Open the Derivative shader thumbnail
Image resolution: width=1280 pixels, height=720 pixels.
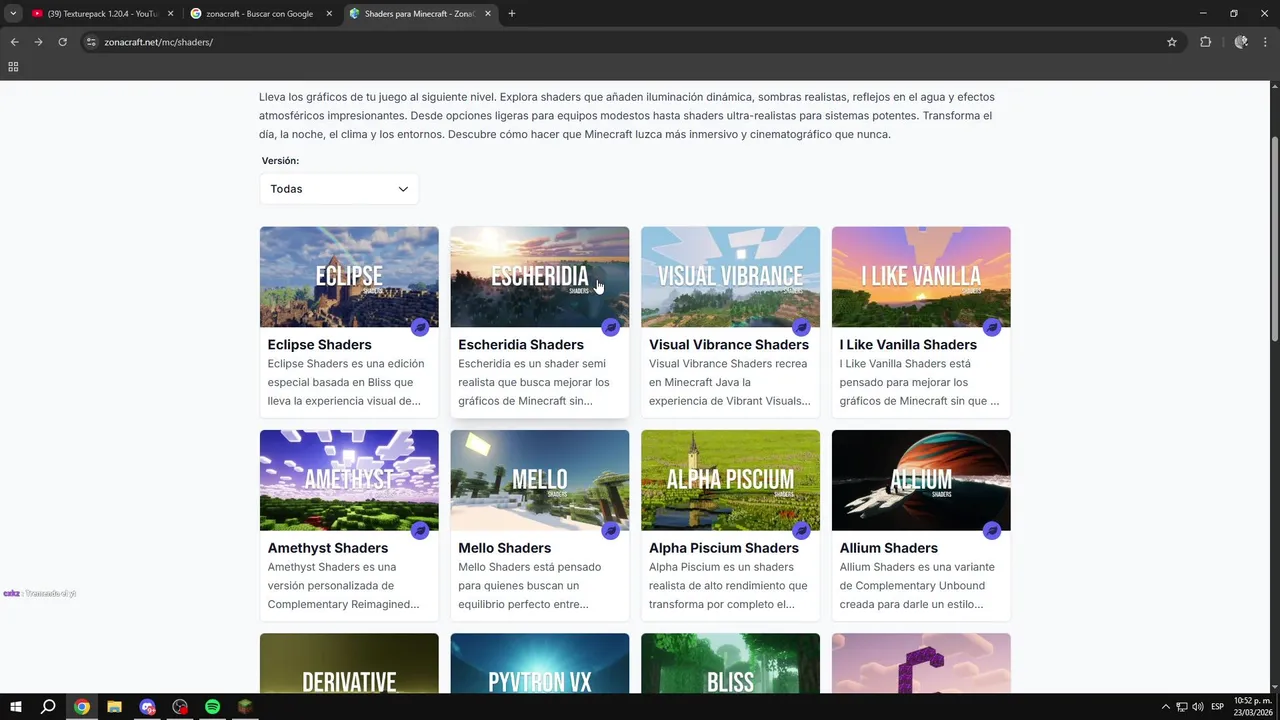(x=349, y=663)
